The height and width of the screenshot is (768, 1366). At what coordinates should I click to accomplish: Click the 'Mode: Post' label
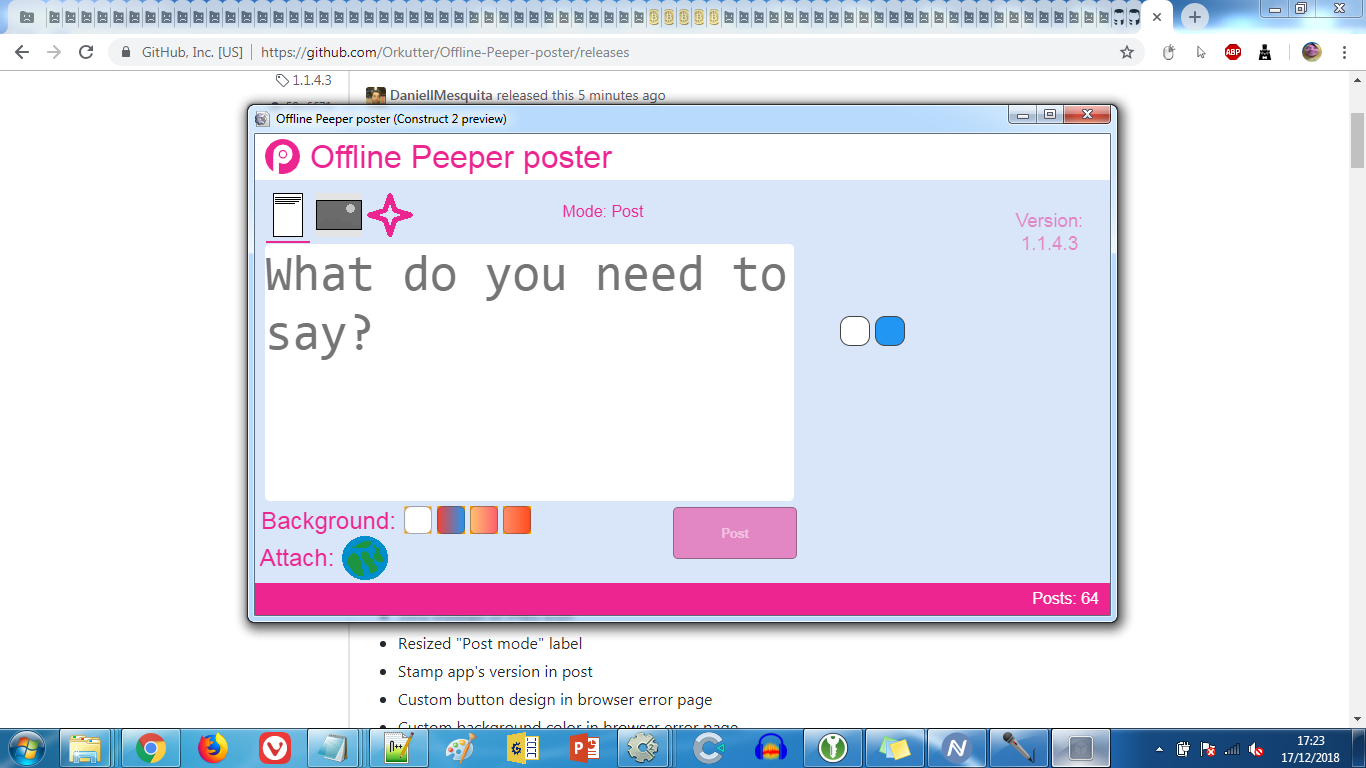click(x=603, y=211)
